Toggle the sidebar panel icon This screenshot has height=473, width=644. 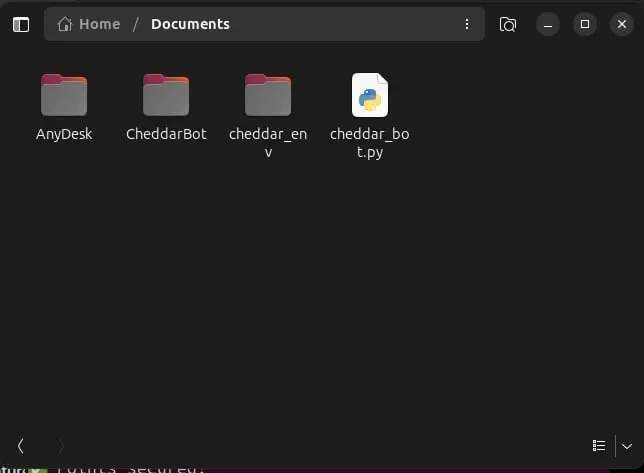pos(21,25)
